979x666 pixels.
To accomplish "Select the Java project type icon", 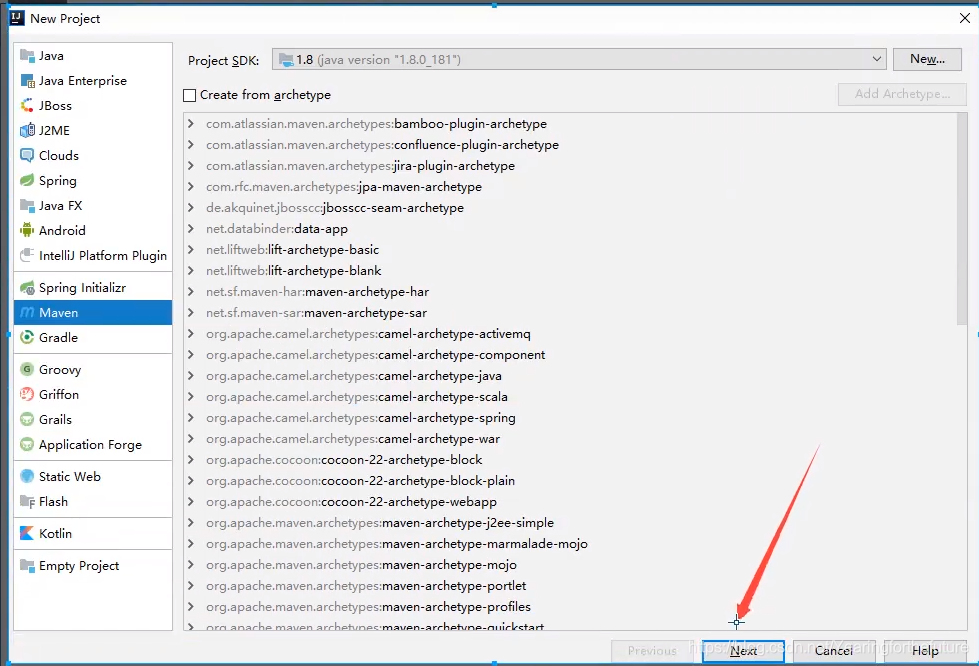I will click(x=27, y=56).
